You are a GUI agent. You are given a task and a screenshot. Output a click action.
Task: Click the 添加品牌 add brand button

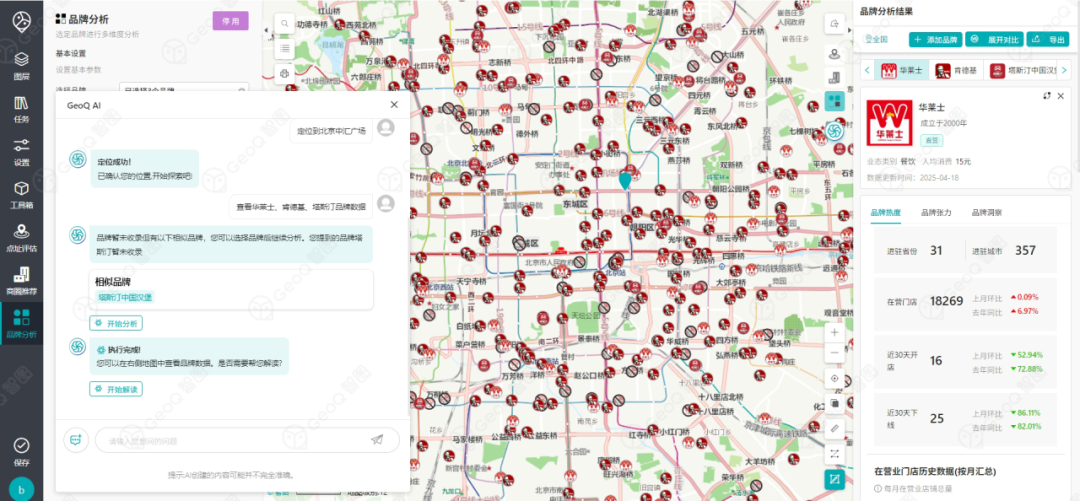coord(935,39)
